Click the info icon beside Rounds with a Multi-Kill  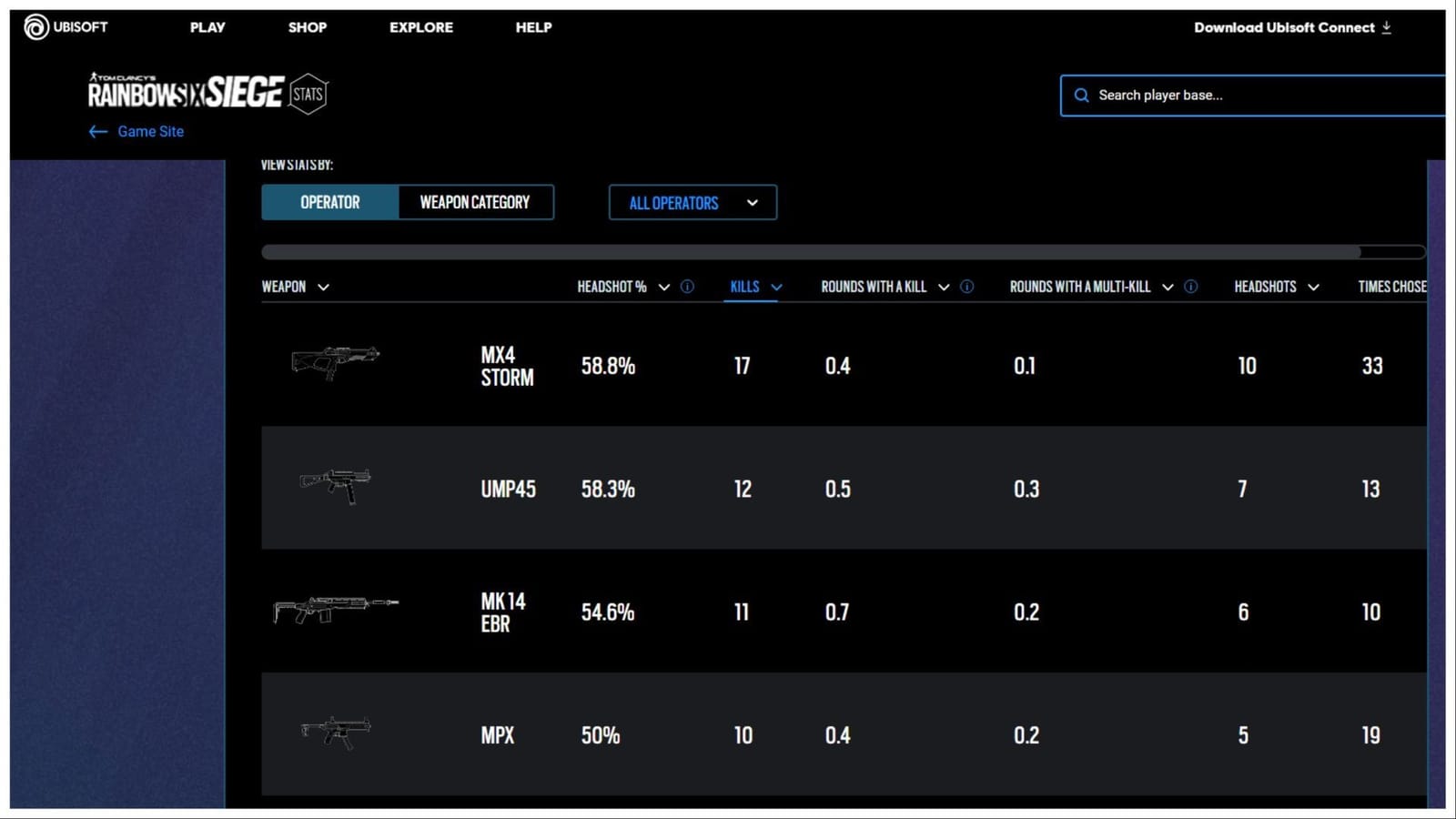(1189, 287)
